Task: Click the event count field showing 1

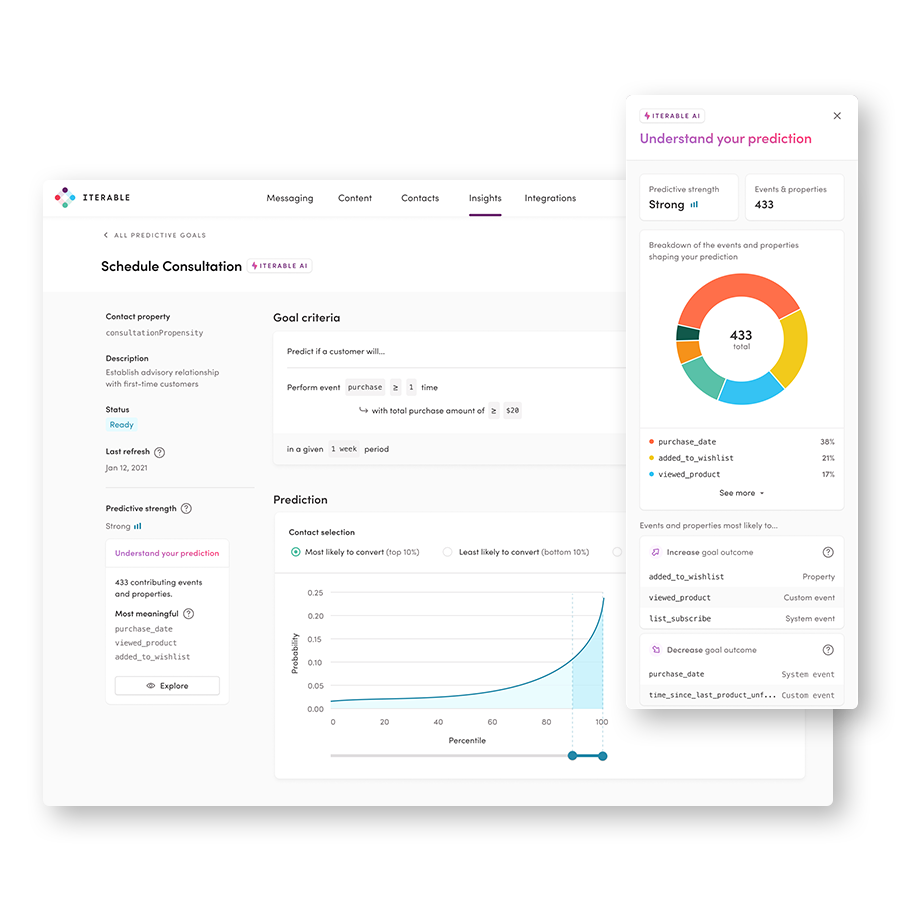Action: [x=412, y=387]
